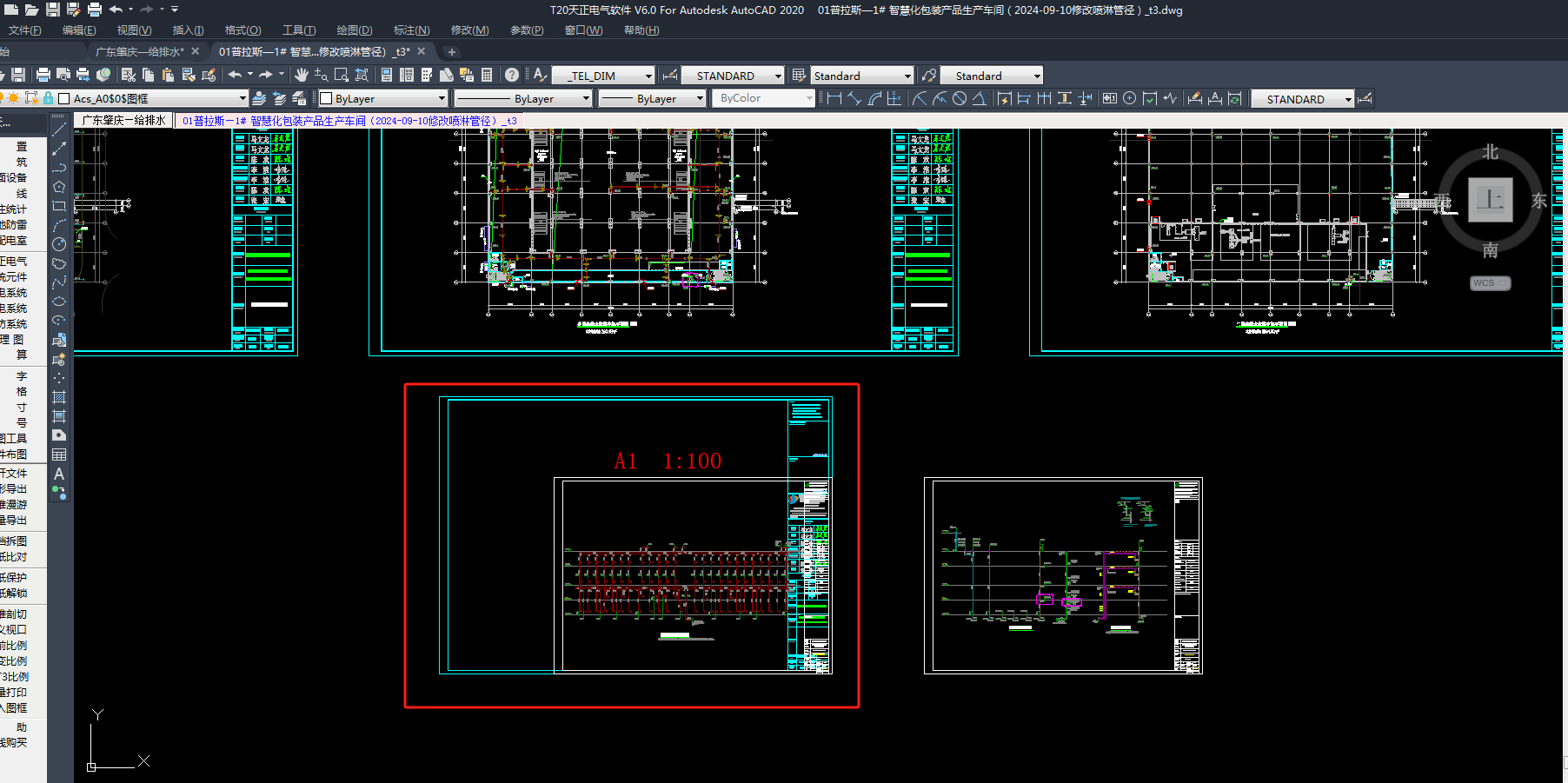The image size is (1568, 783).
Task: Open the Standard multileader style dropdown
Action: pos(1037,76)
